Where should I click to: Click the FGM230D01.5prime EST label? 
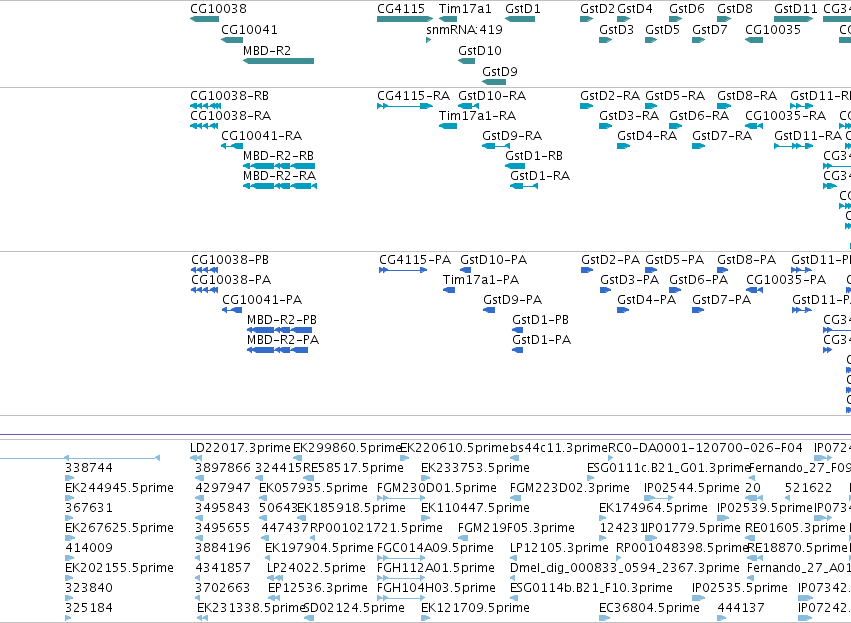coord(437,488)
